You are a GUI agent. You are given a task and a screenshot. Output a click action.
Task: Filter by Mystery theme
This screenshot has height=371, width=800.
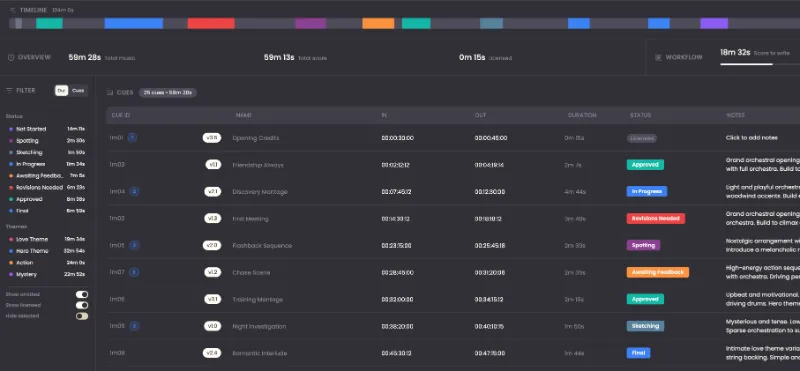(46, 275)
